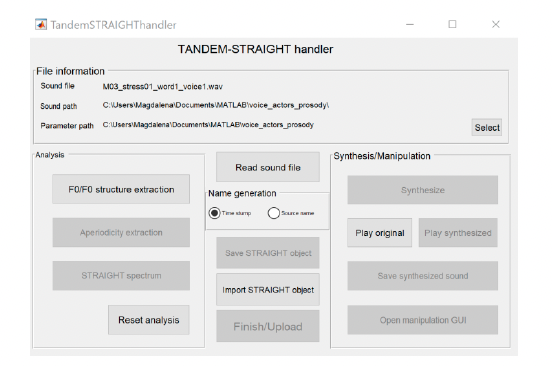The width and height of the screenshot is (552, 366).
Task: Click Save STRAIGHT object
Action: pos(268,253)
